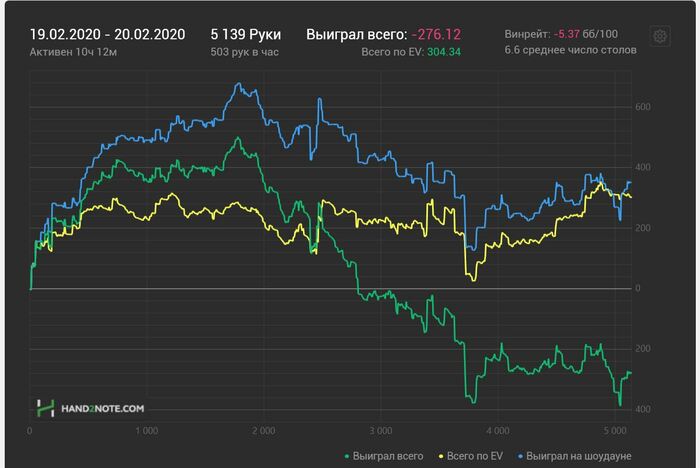The image size is (700, 468).
Task: Click the 'Активен 10ч 12м' activity text
Action: click(76, 51)
